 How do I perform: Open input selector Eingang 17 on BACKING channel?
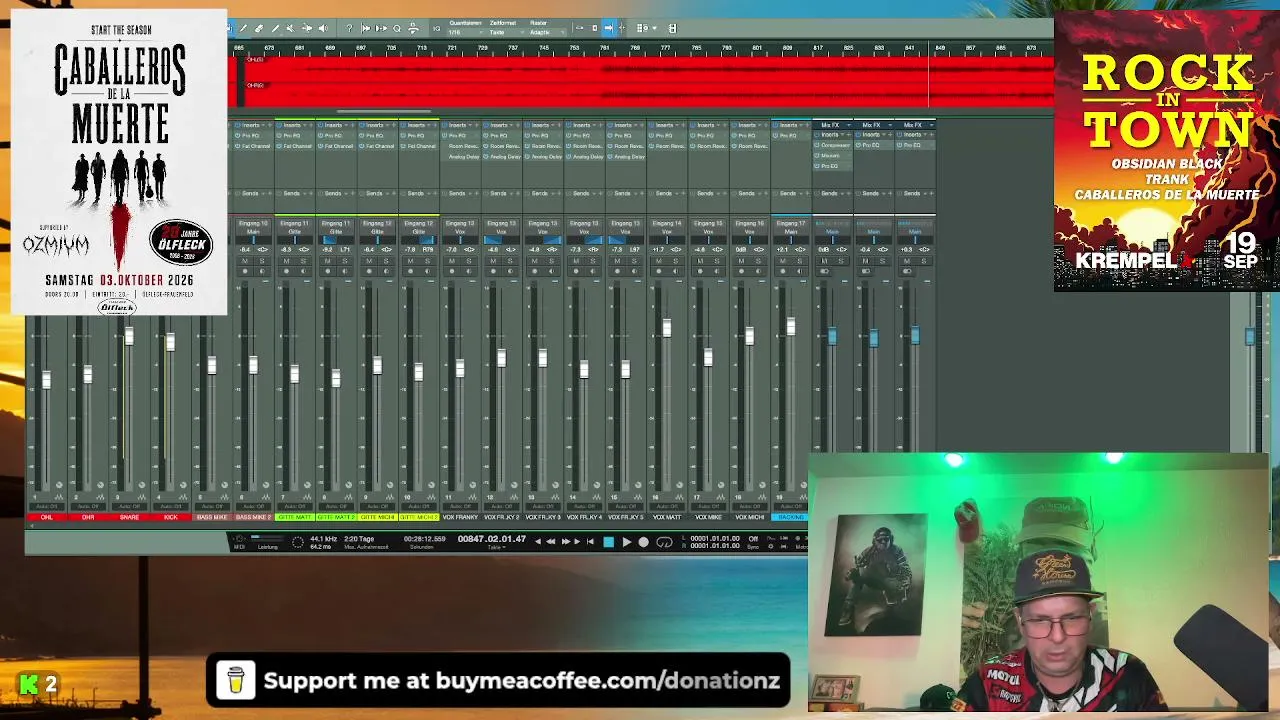[791, 223]
